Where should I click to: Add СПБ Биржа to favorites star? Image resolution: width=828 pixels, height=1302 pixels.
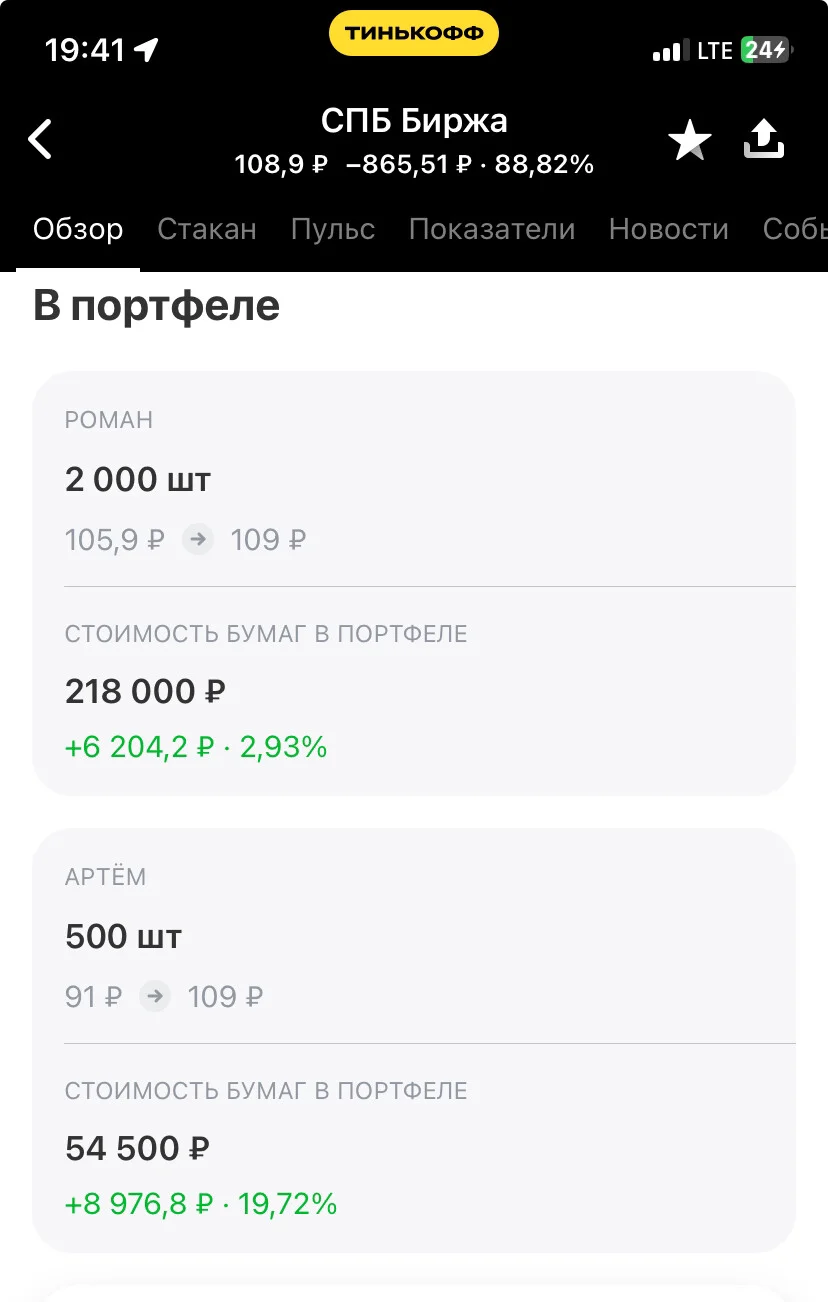pos(690,140)
